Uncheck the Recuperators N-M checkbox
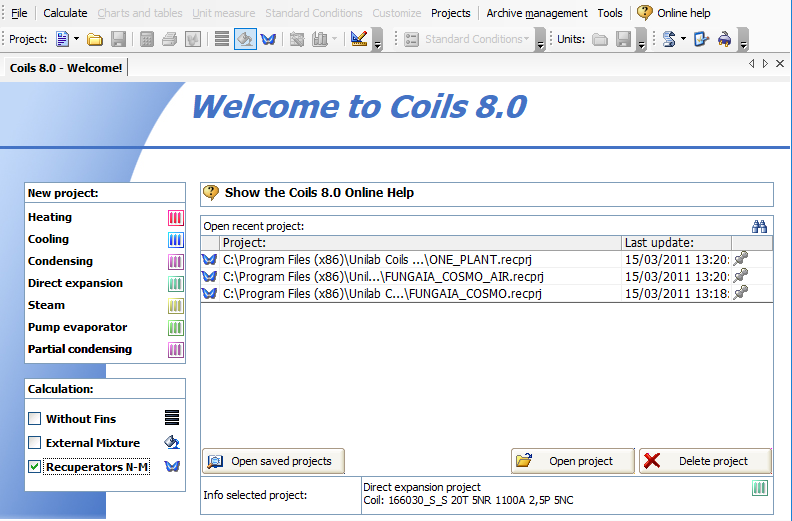The height and width of the screenshot is (521, 792). point(34,466)
